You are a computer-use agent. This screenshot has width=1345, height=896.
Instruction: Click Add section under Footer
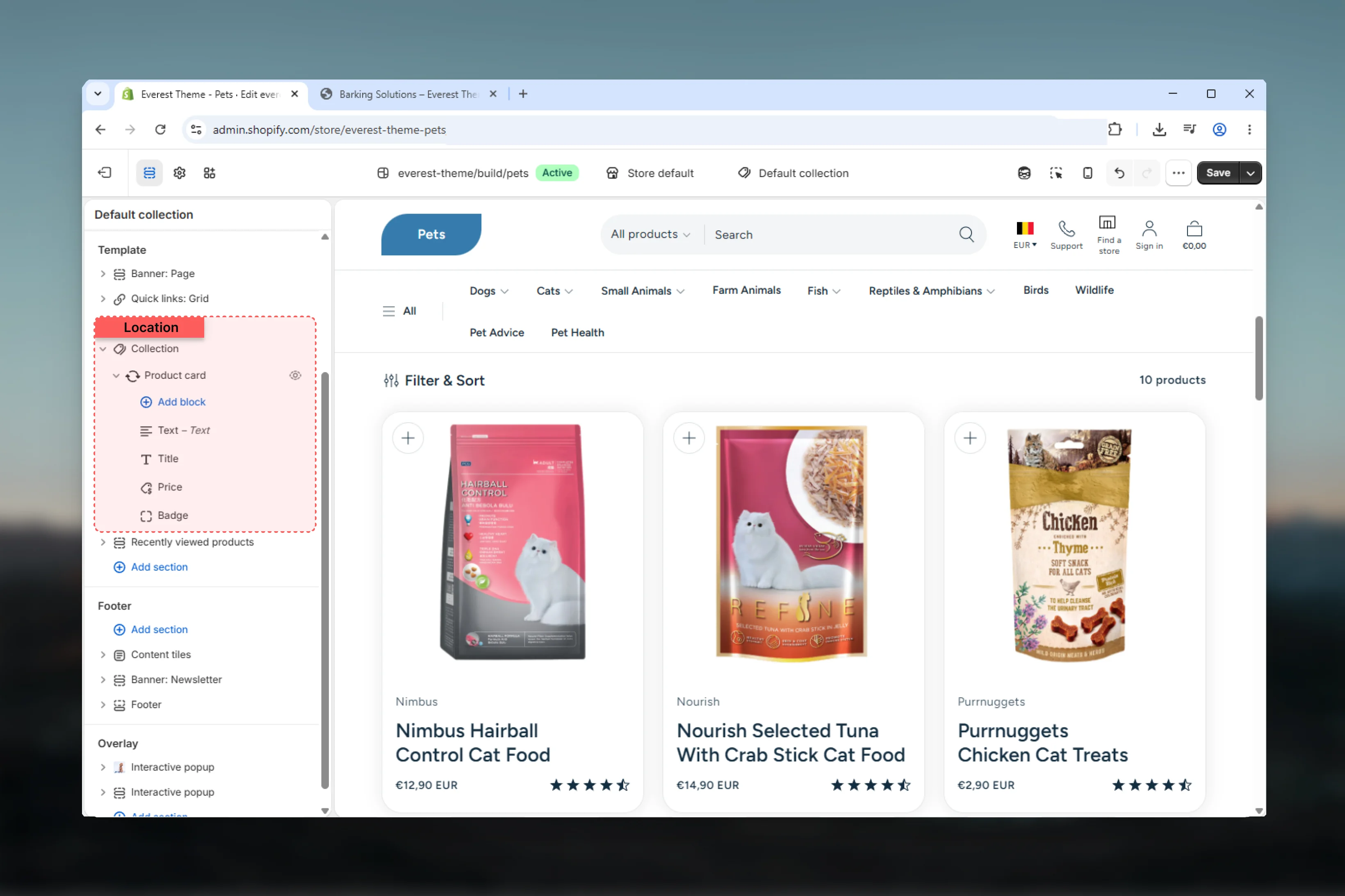(151, 630)
